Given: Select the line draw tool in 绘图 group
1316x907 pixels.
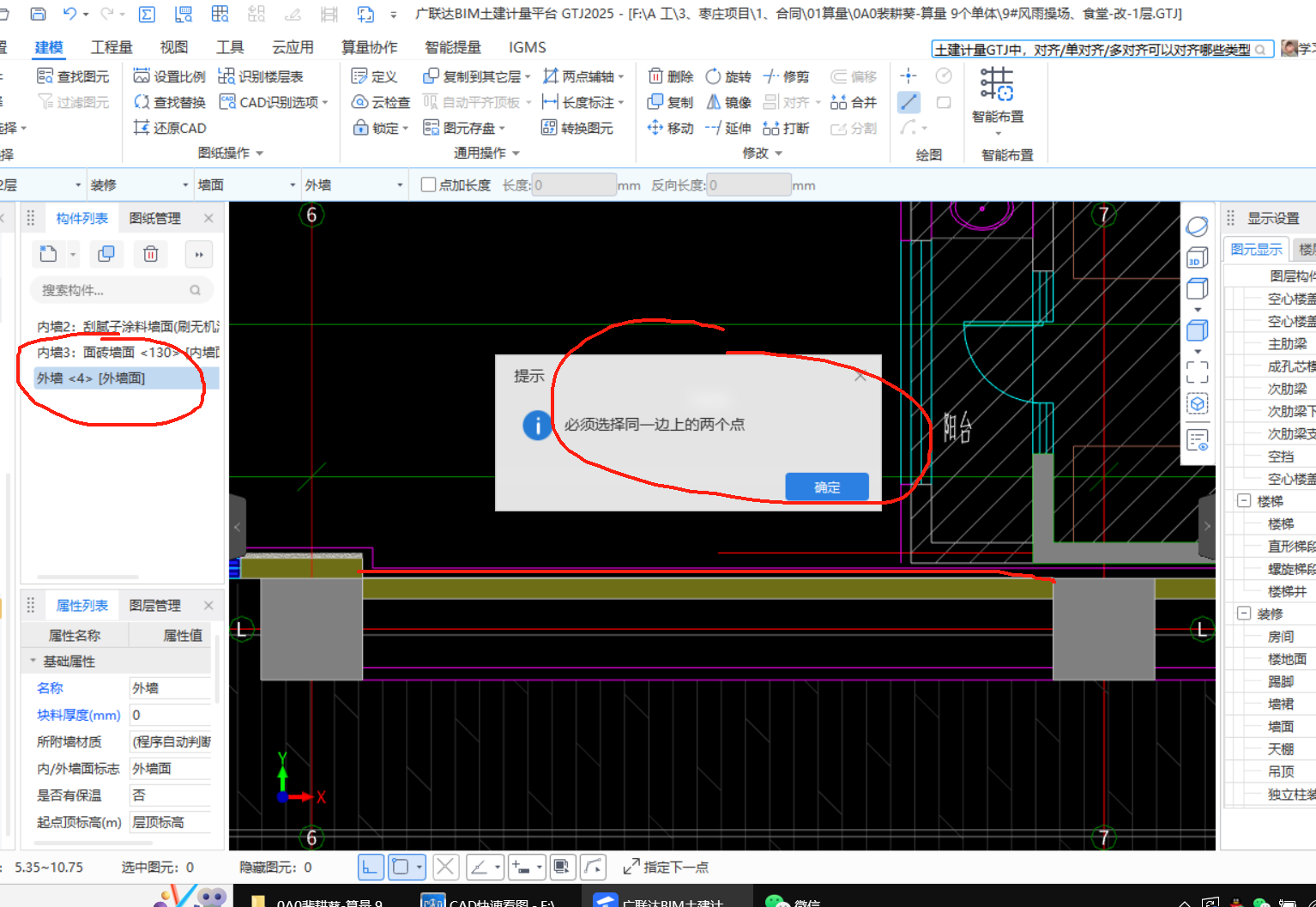Looking at the screenshot, I should coord(909,102).
